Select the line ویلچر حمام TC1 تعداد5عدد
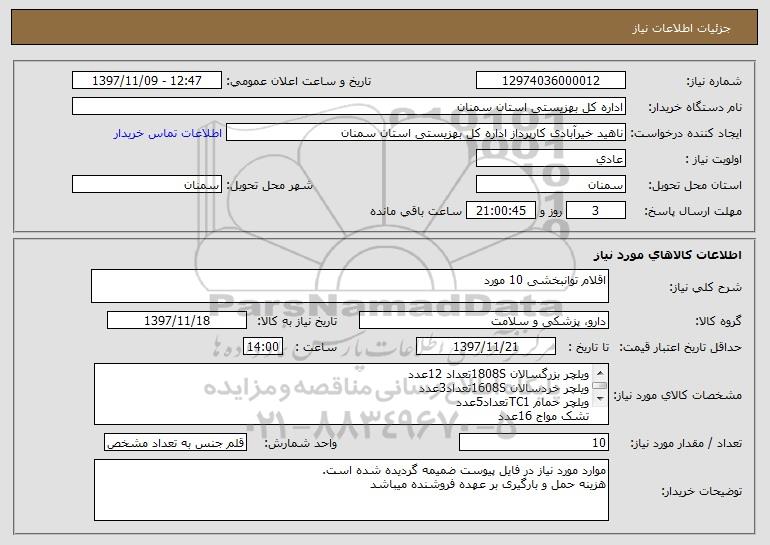 coord(522,402)
